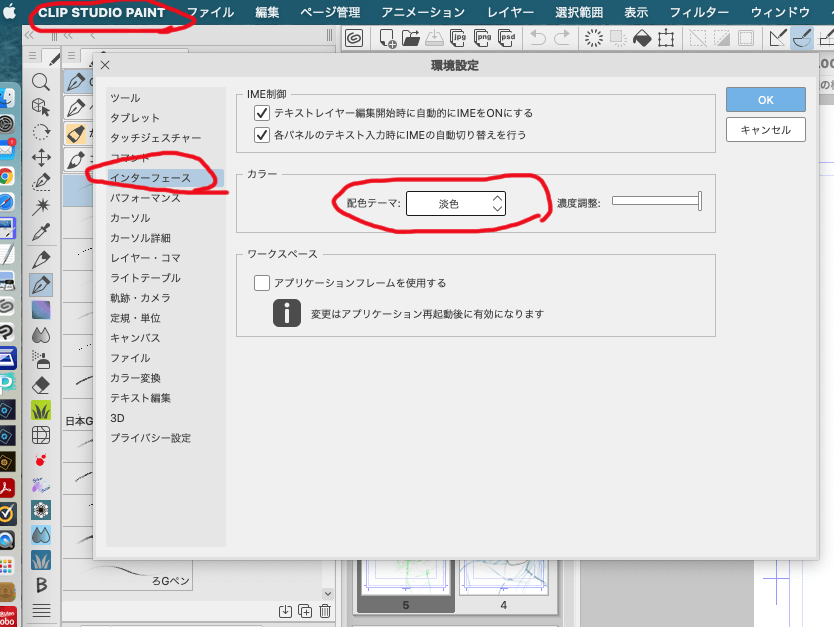The width and height of the screenshot is (834, 627).
Task: Adjust the 濃度調整 slider
Action: tap(656, 201)
